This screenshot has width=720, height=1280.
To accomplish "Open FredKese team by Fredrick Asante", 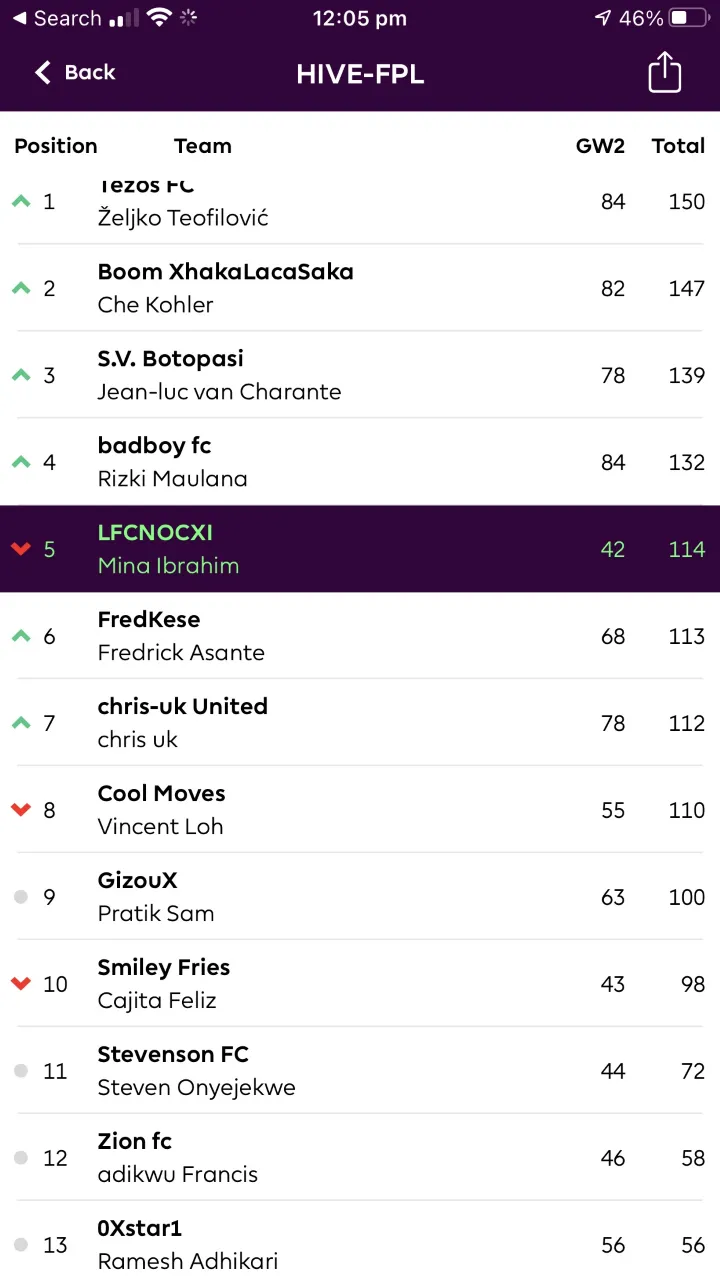I will coord(360,636).
